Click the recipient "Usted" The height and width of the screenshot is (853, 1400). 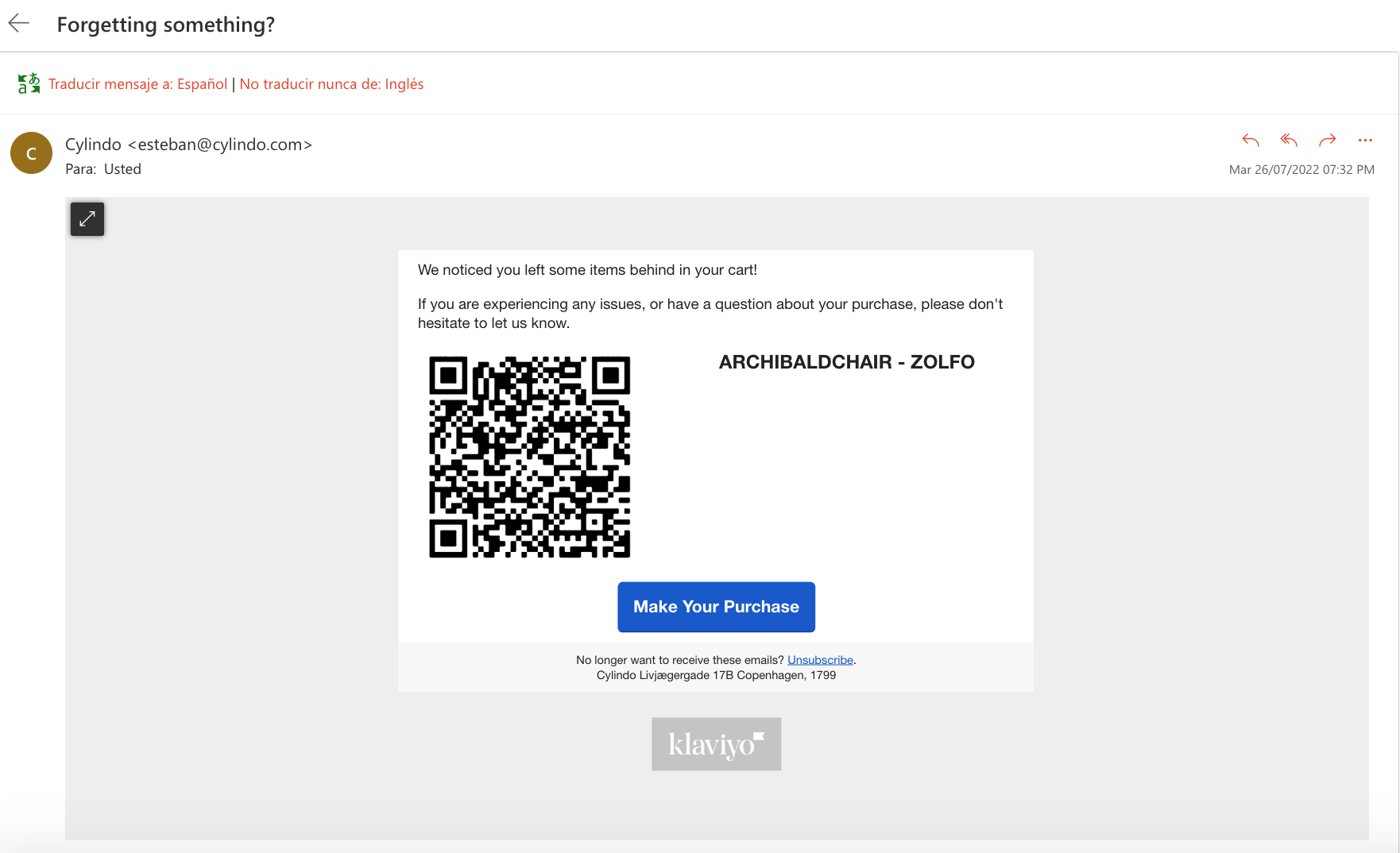[x=122, y=169]
